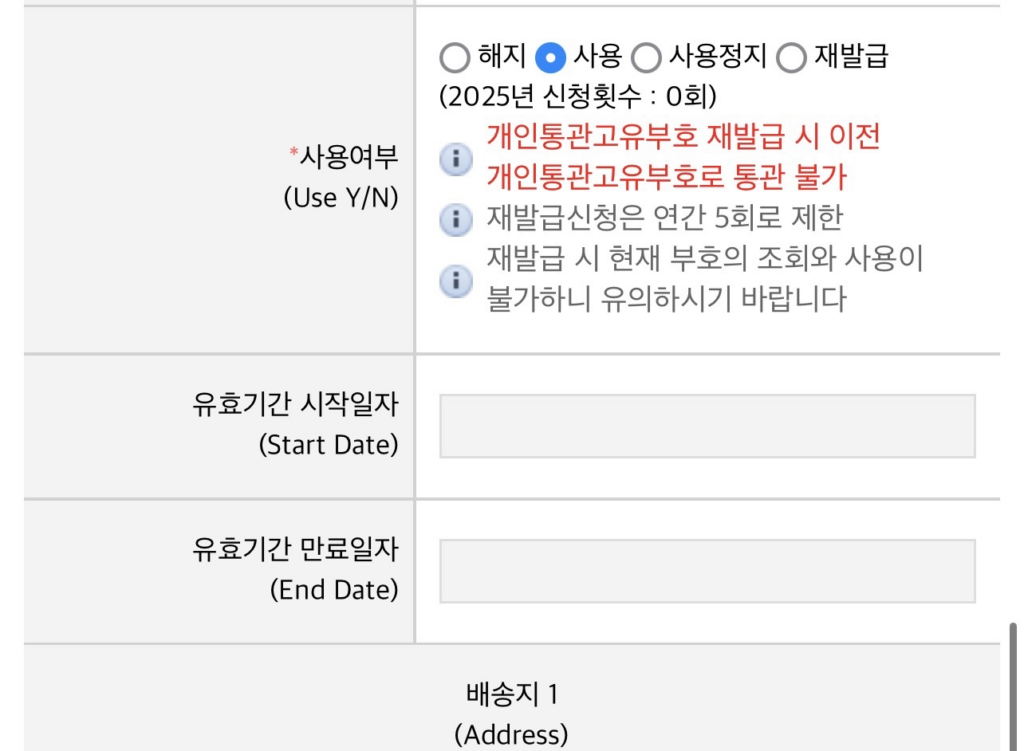This screenshot has width=1024, height=751.
Task: Click the 사용여부 (Use Y/N) field label
Action: tap(342, 177)
